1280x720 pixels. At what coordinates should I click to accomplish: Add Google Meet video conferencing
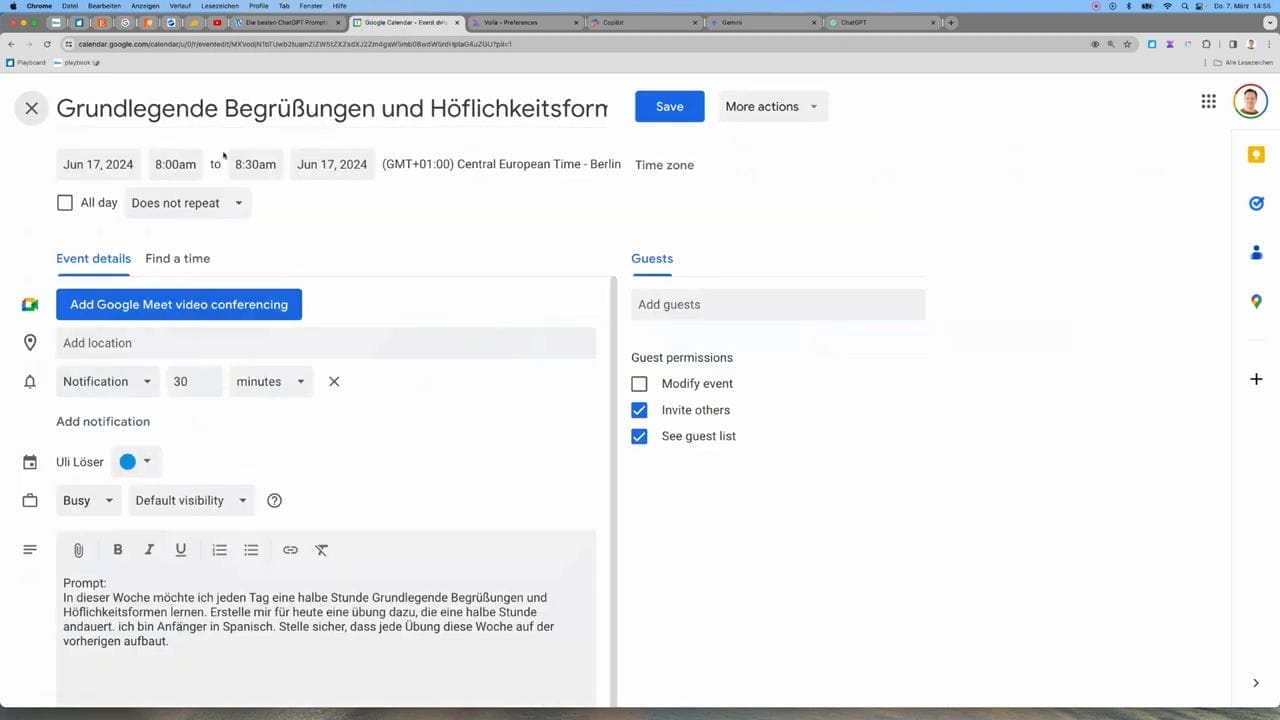pyautogui.click(x=179, y=305)
